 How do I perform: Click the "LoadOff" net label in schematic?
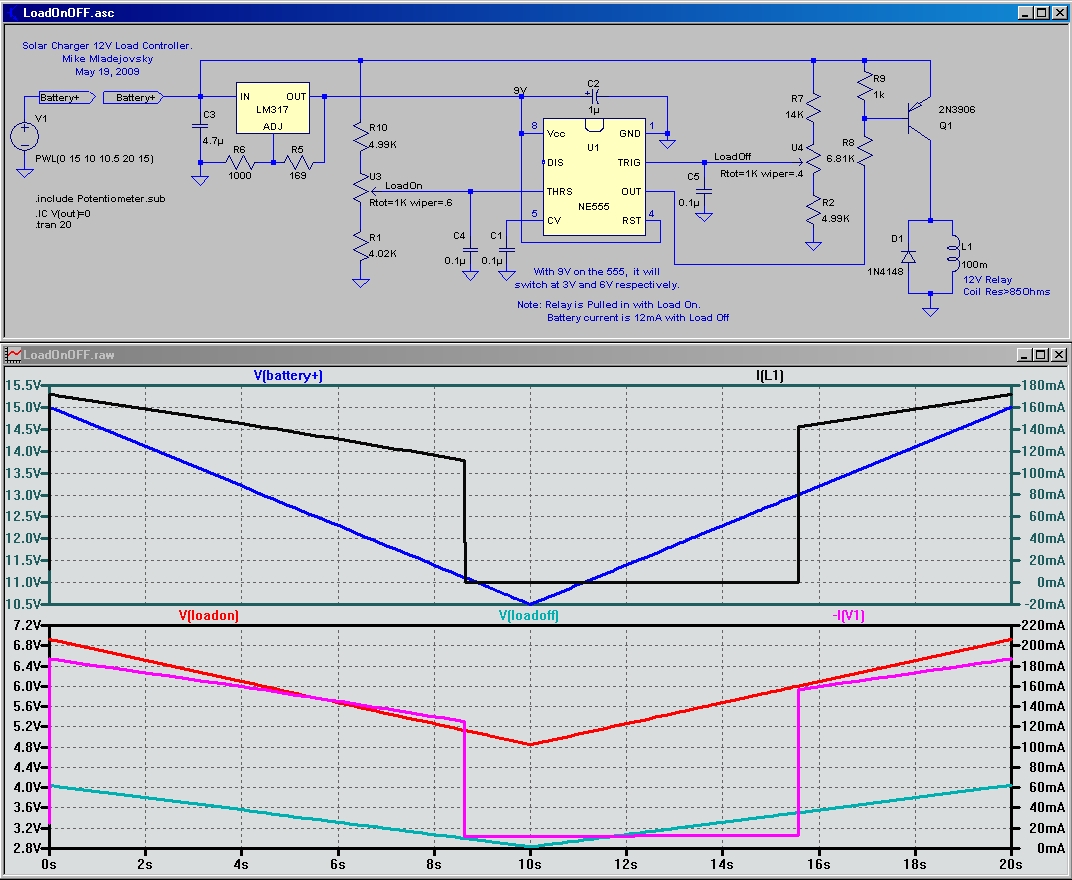(732, 157)
